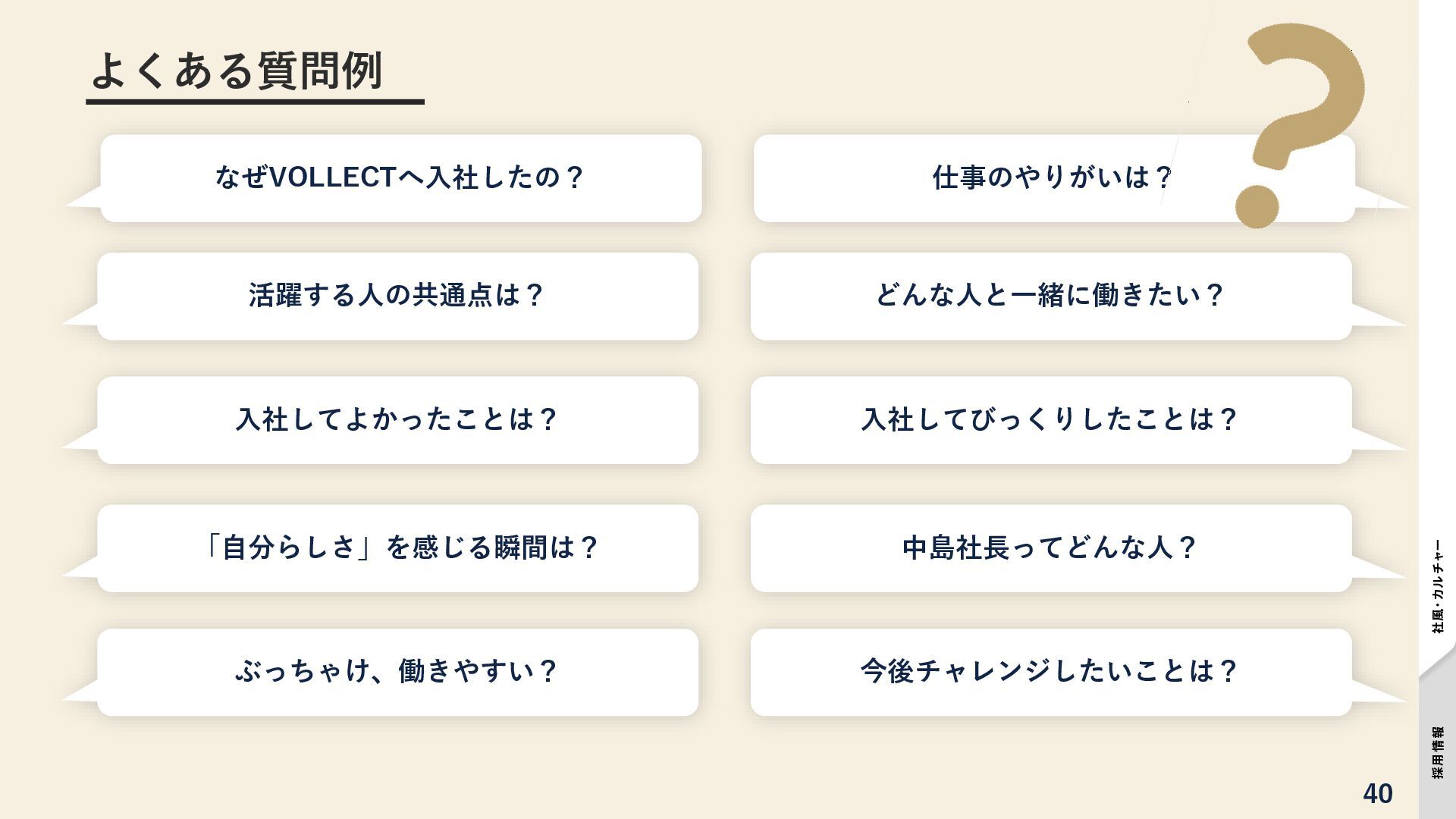The width and height of the screenshot is (1456, 819).
Task: Open 入社してびっくりしたことは? question
Action: [x=1050, y=420]
